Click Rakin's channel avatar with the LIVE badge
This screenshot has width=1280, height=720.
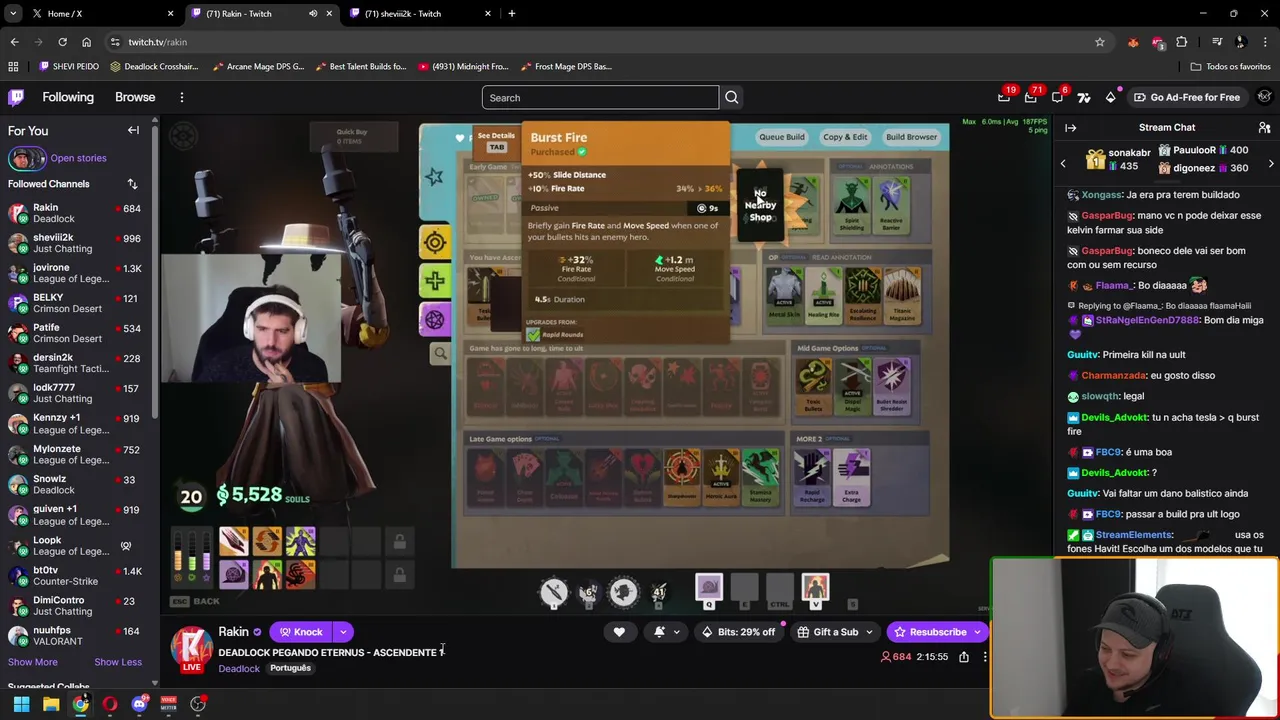click(191, 650)
